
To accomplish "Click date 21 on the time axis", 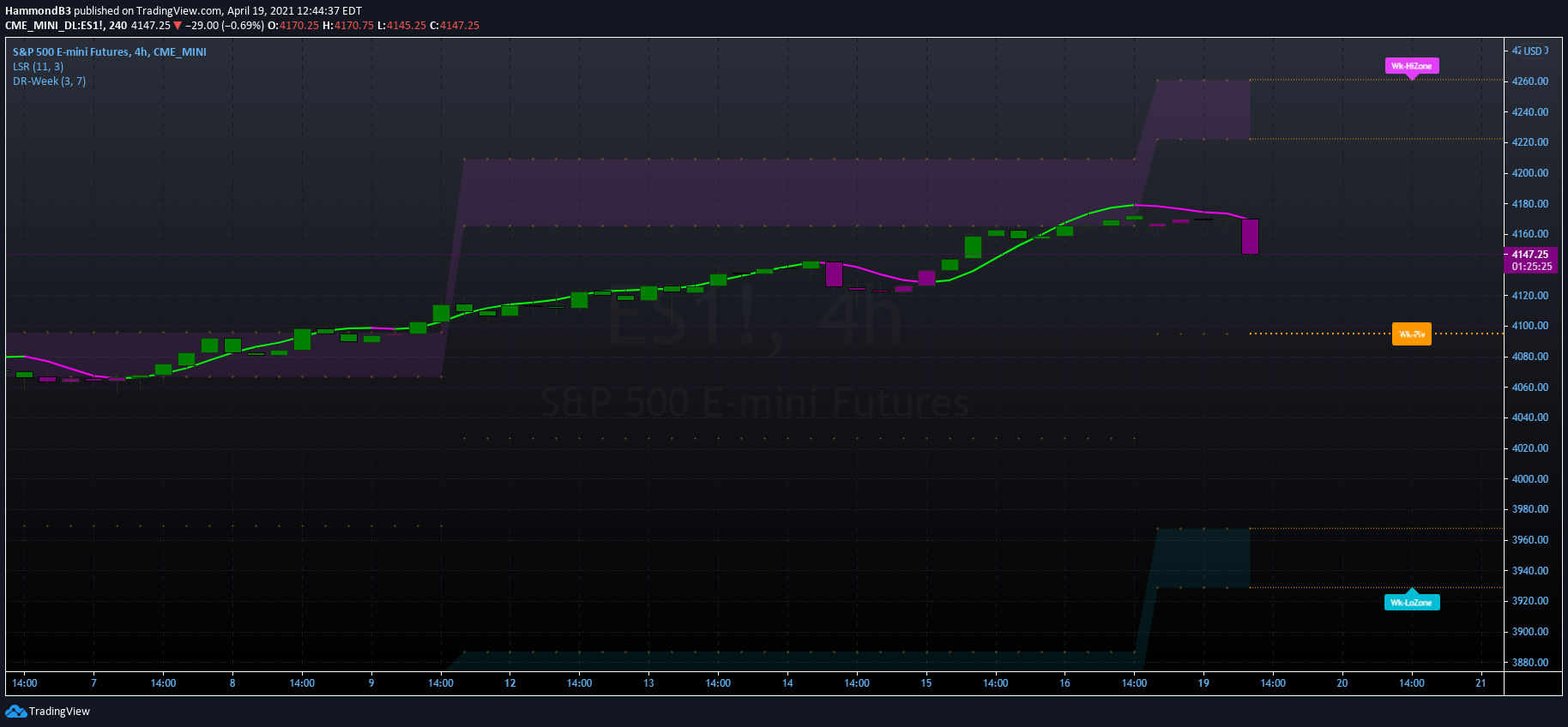I will [1481, 683].
